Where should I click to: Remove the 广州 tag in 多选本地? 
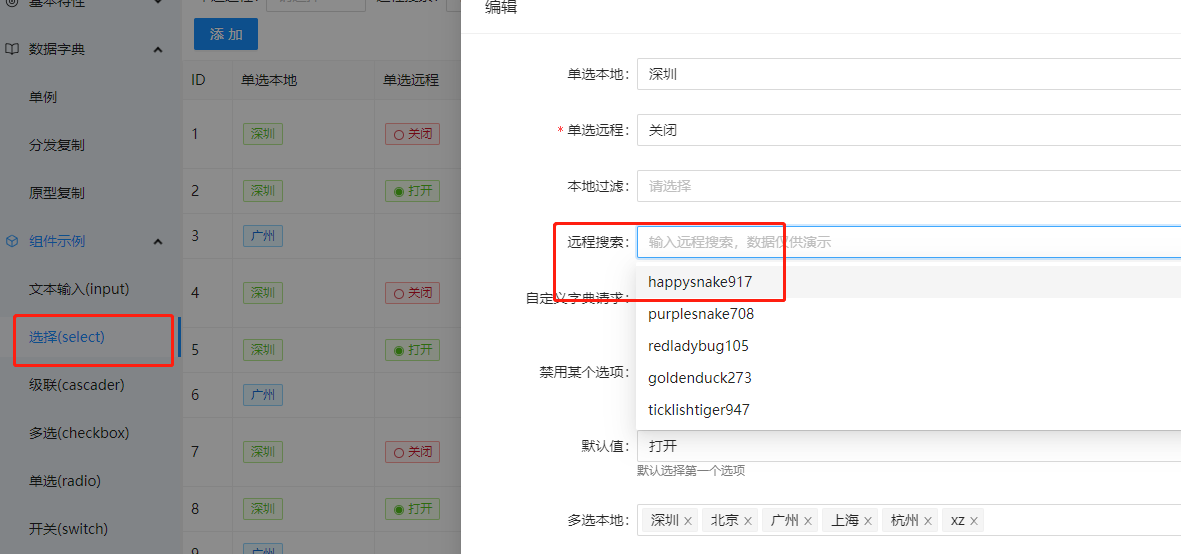pos(808,521)
